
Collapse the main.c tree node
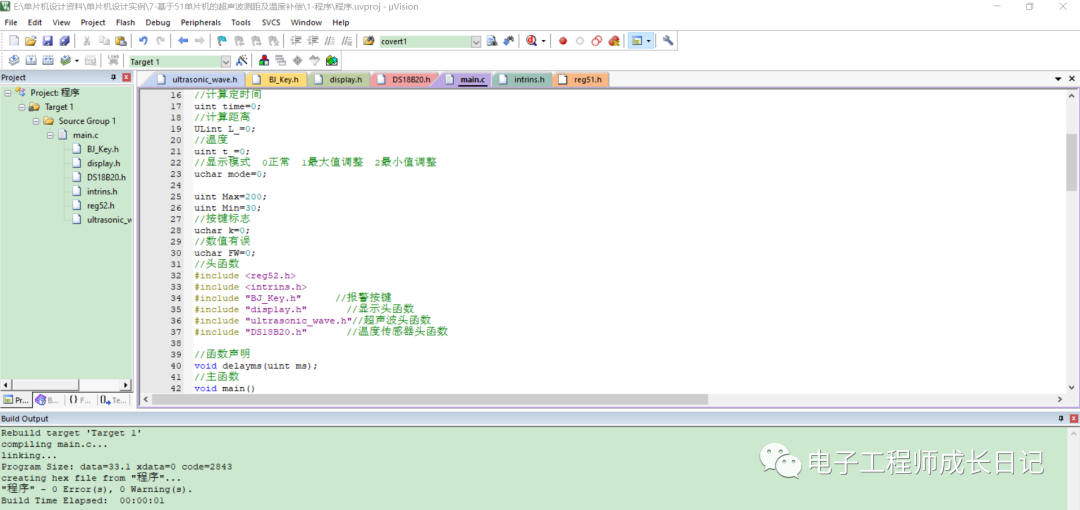click(x=50, y=135)
